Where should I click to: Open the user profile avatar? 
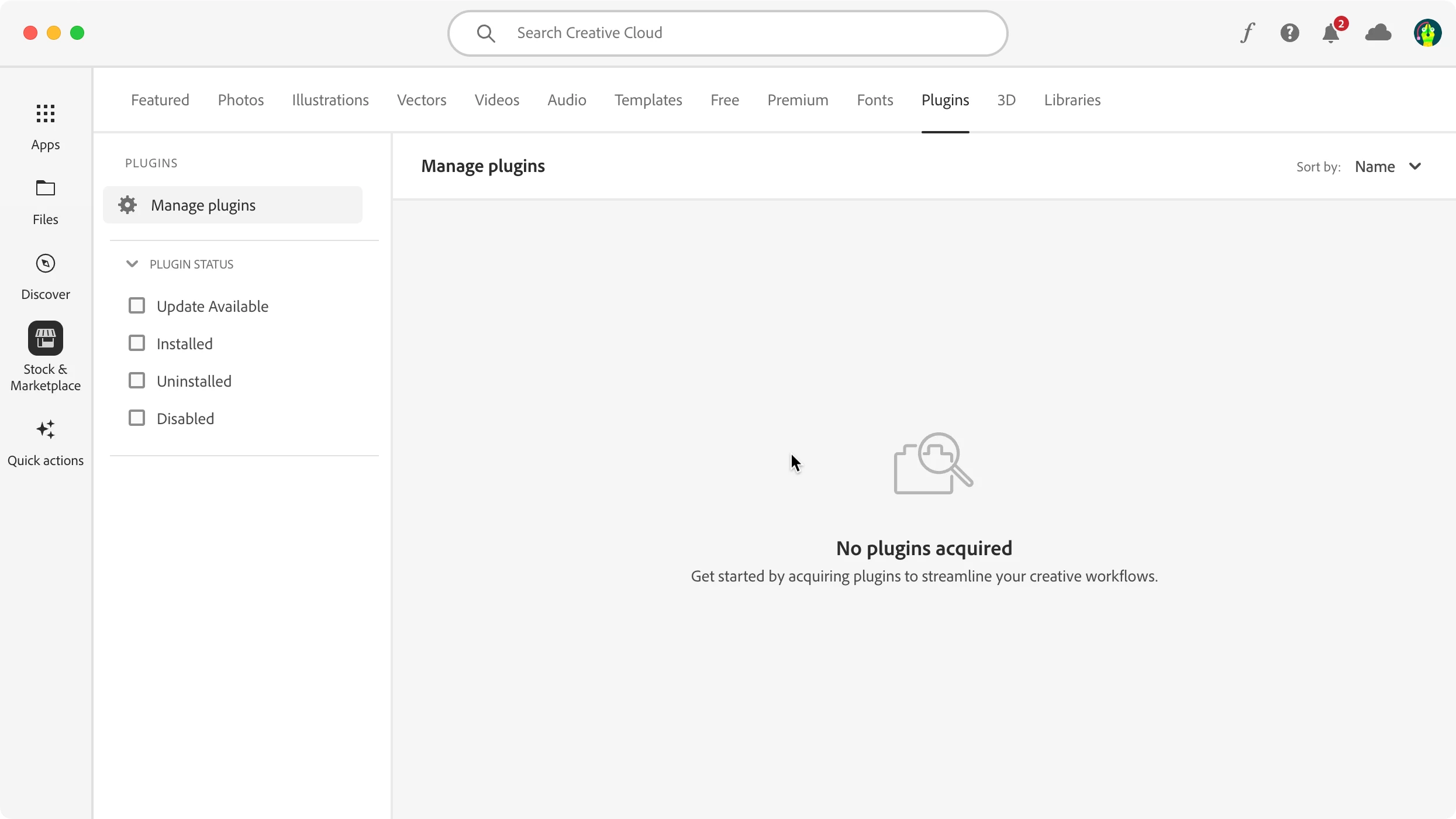click(1427, 33)
